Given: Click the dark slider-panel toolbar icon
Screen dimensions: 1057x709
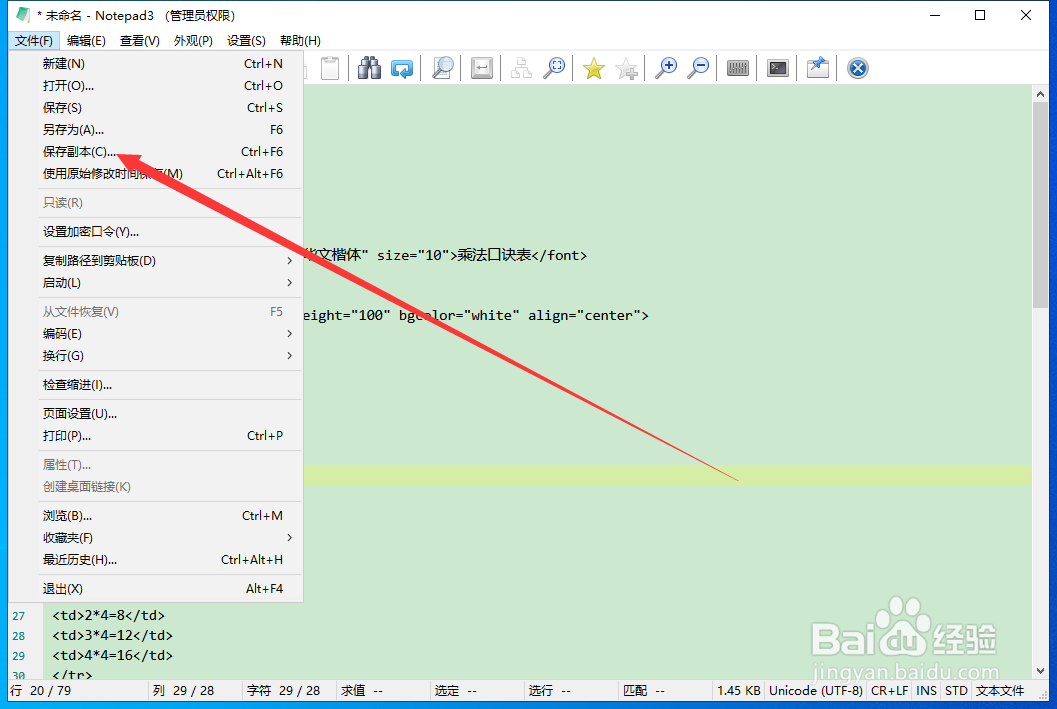Looking at the screenshot, I should pos(737,68).
